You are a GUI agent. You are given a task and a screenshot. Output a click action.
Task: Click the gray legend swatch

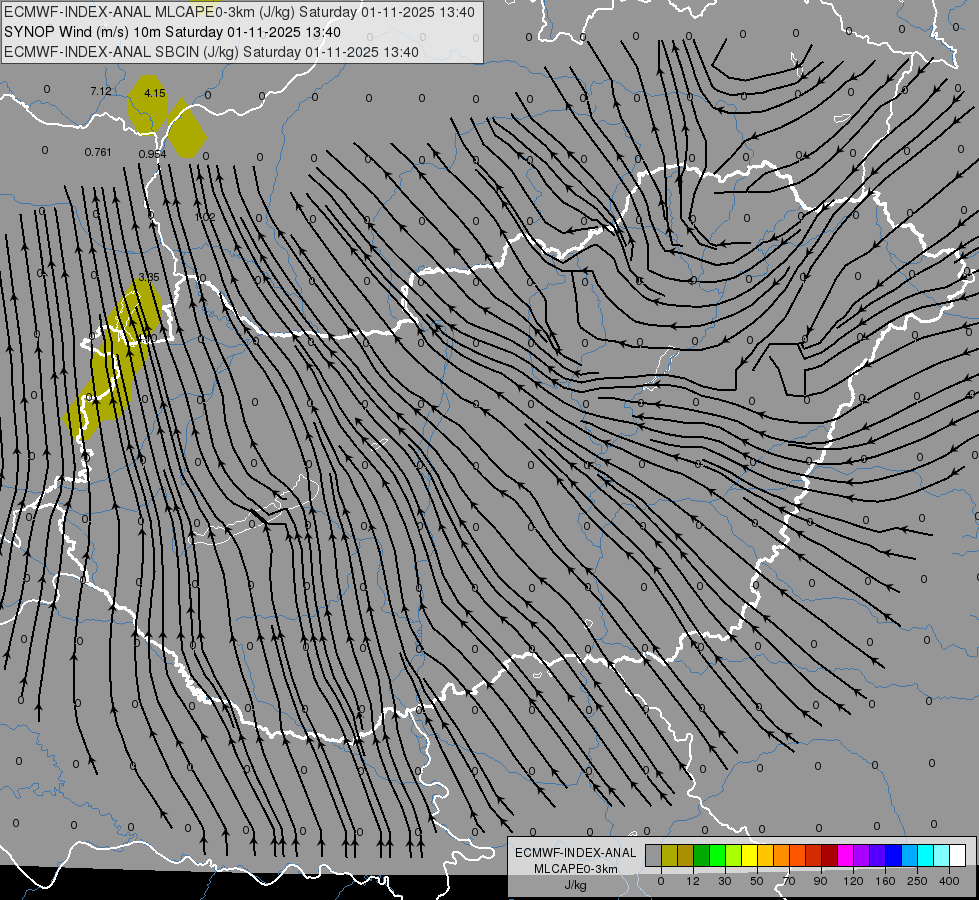(x=654, y=855)
